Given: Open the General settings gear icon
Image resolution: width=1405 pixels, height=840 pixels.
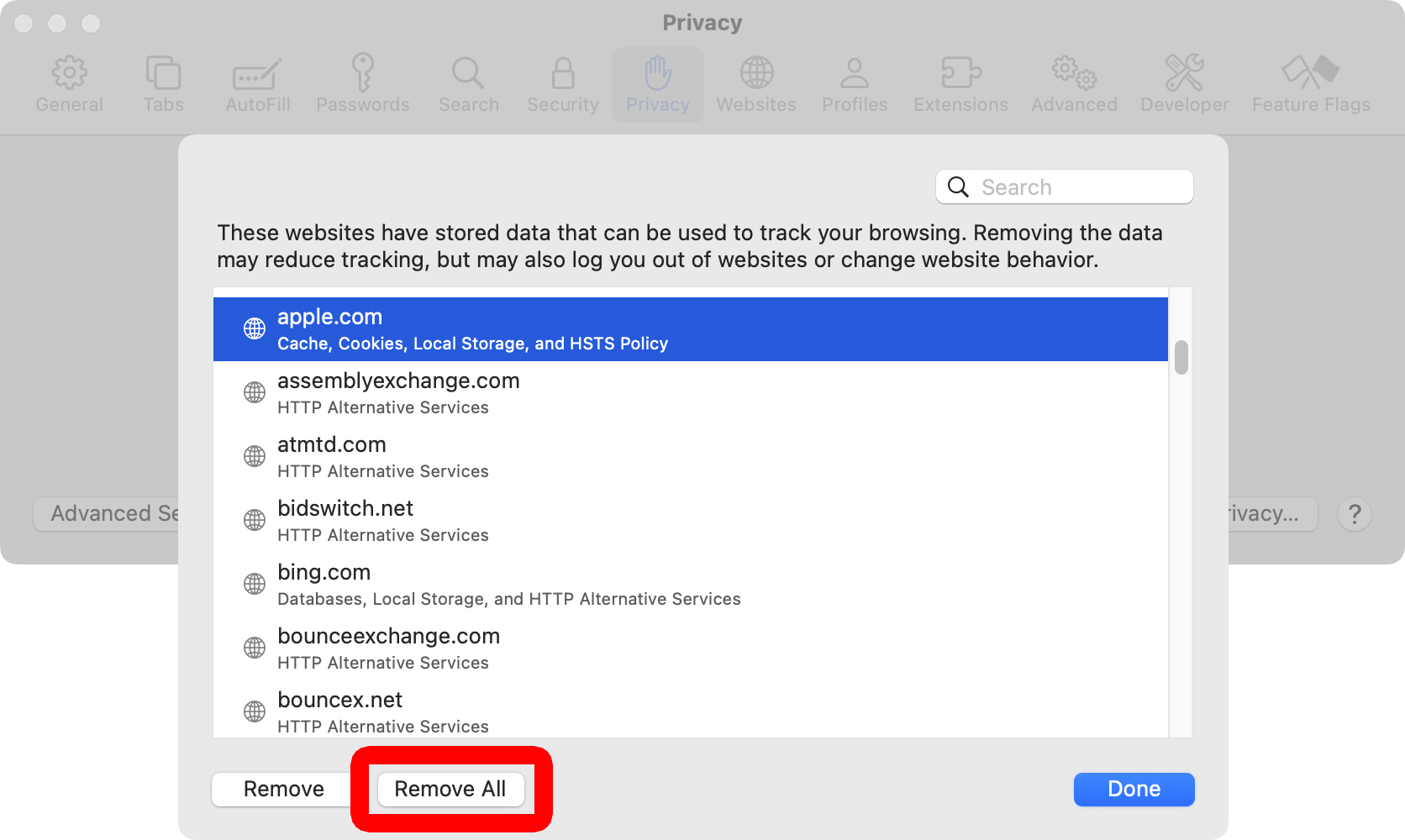Looking at the screenshot, I should (x=69, y=74).
